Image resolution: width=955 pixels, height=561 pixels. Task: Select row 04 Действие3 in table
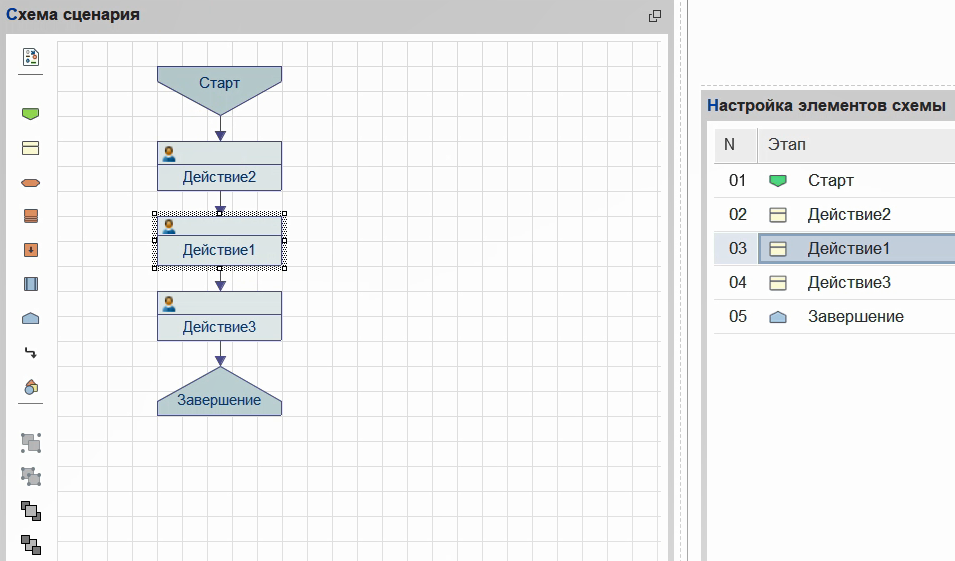click(834, 283)
